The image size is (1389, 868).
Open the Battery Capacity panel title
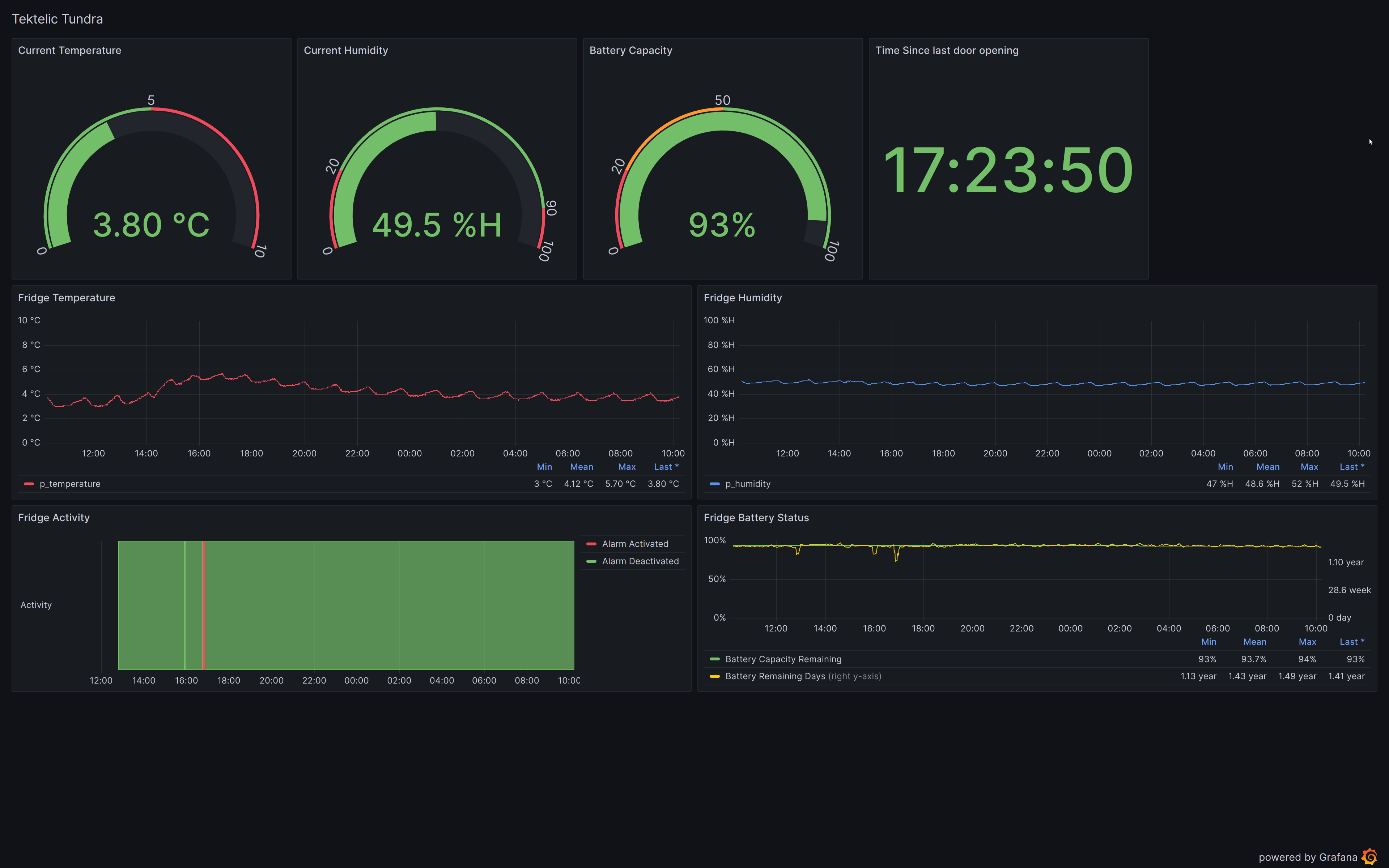click(630, 51)
